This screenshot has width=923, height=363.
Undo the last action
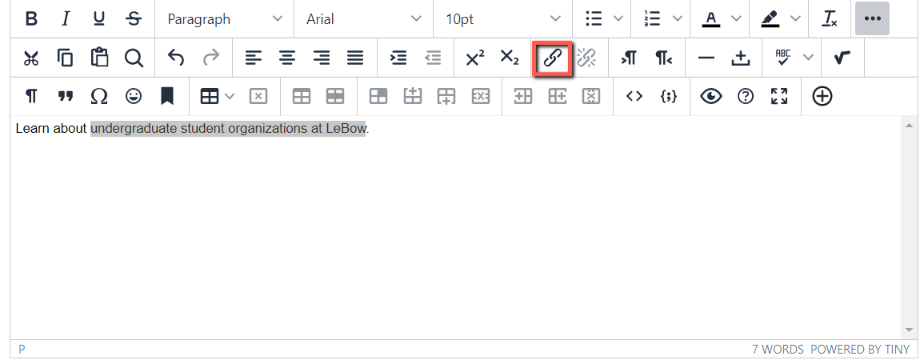click(x=176, y=58)
